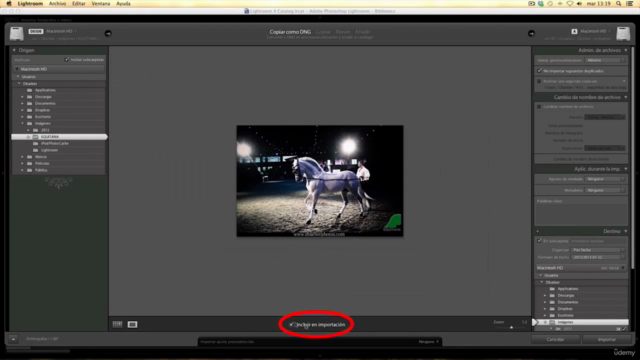Click the subfolder Introducir nombre field
Image resolution: width=640 pixels, height=360 pixels.
click(598, 241)
